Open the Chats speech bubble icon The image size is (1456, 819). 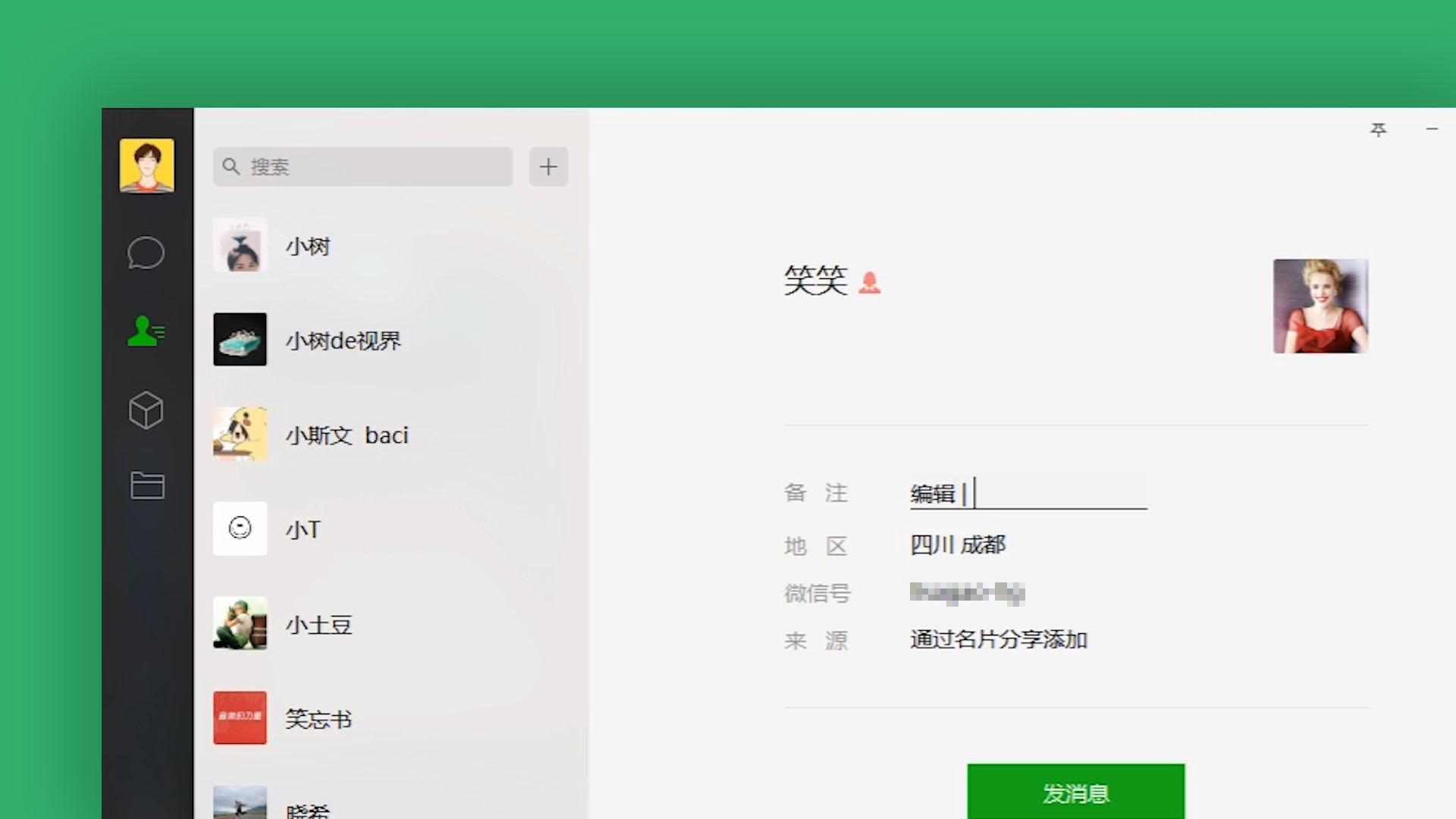click(146, 253)
